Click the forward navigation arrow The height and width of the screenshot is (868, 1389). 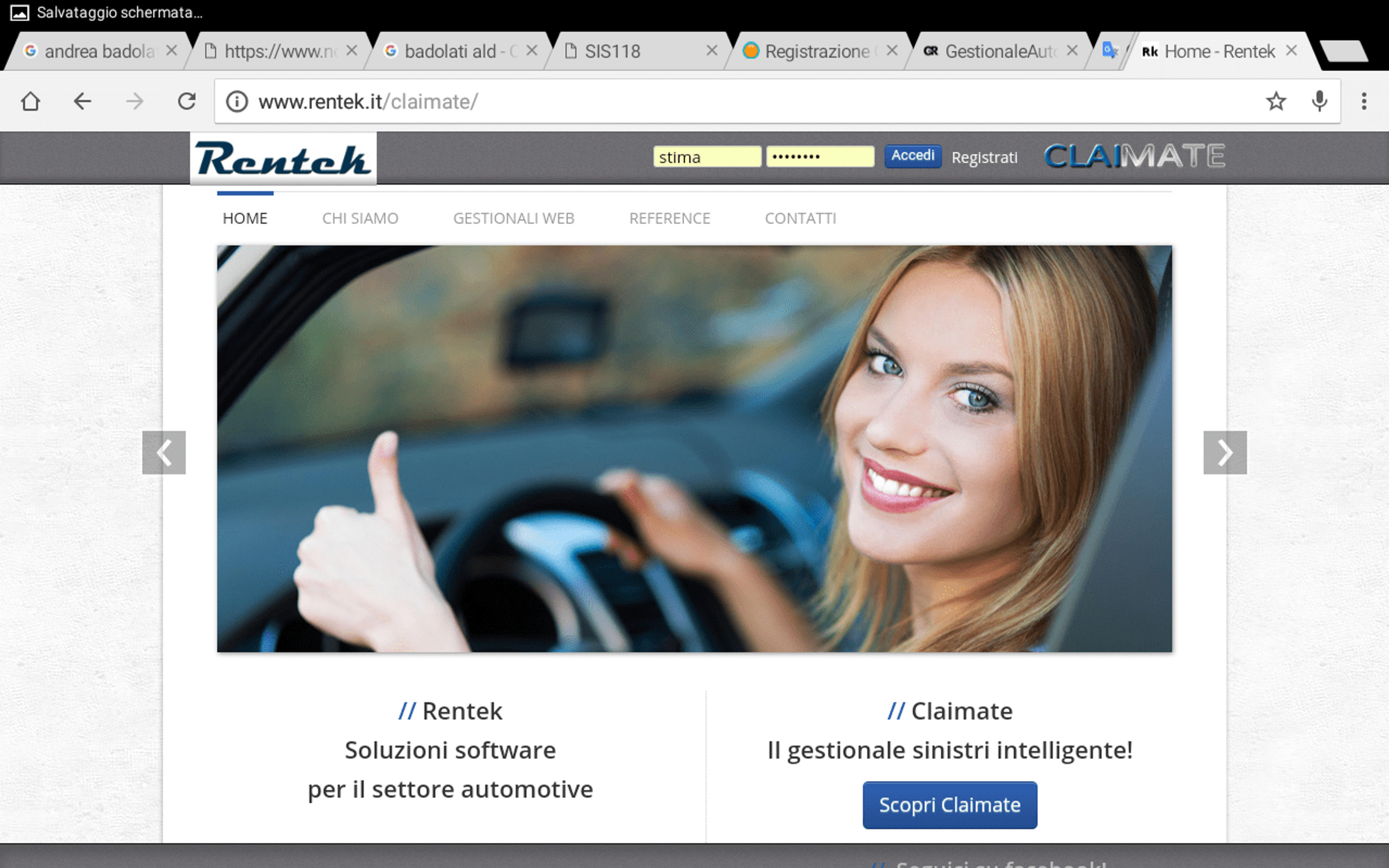coord(134,102)
